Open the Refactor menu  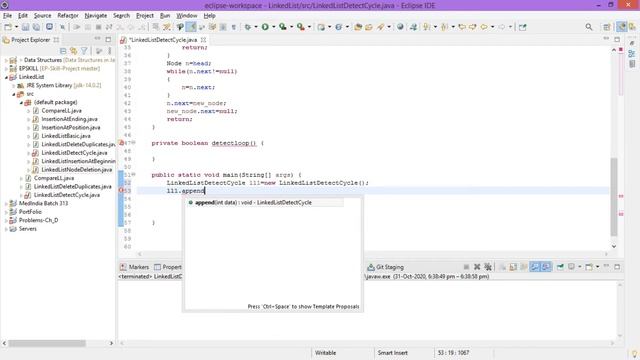68,16
